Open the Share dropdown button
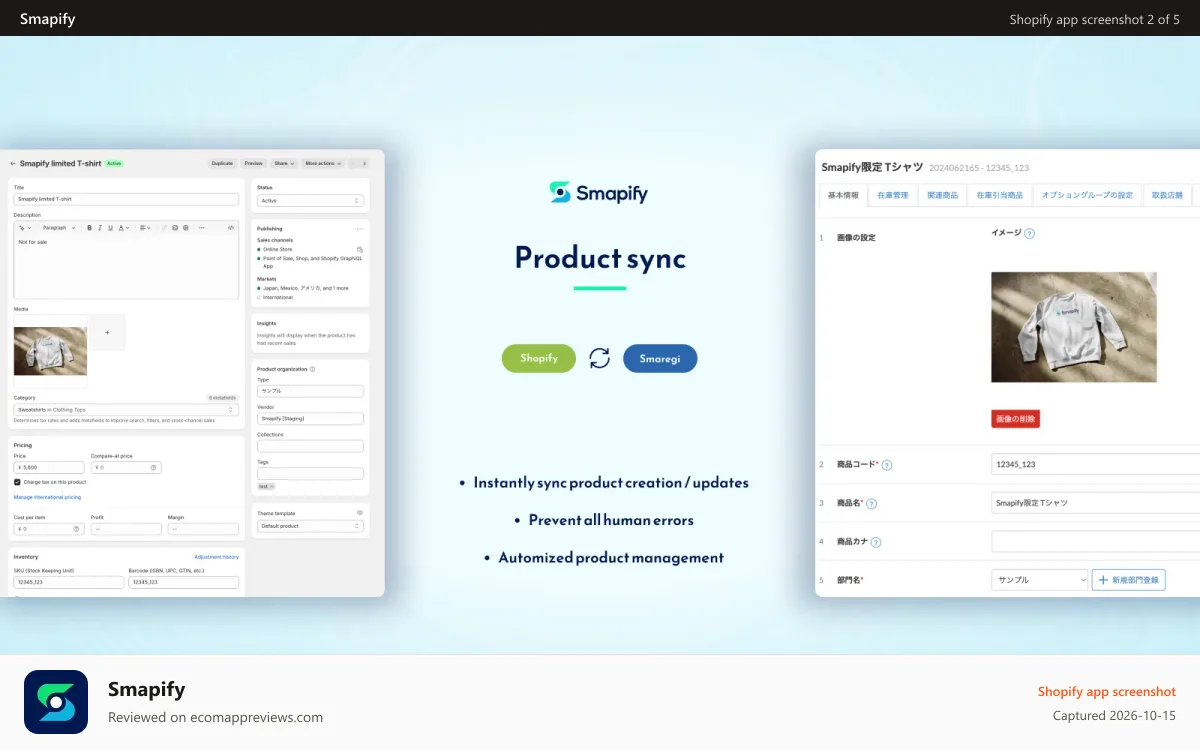 coord(283,163)
